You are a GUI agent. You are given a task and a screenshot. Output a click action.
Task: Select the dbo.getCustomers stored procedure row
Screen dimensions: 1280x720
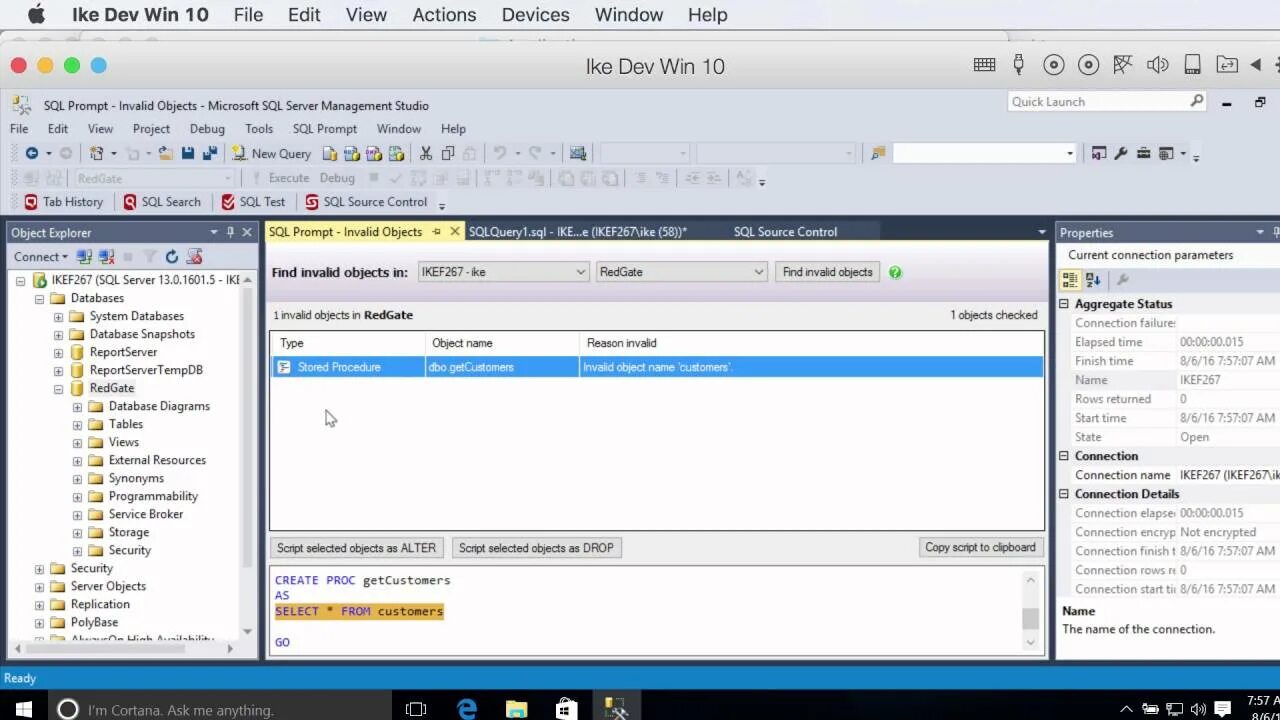click(657, 367)
